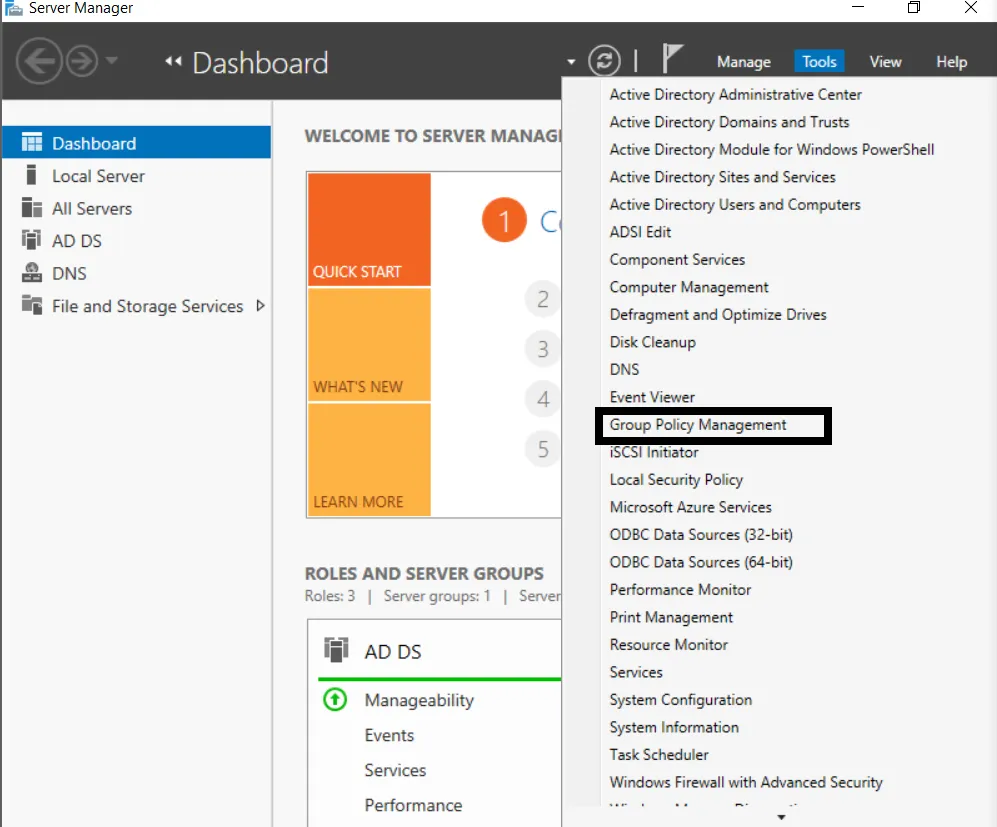Open Computer Management from Tools menu

pyautogui.click(x=689, y=287)
